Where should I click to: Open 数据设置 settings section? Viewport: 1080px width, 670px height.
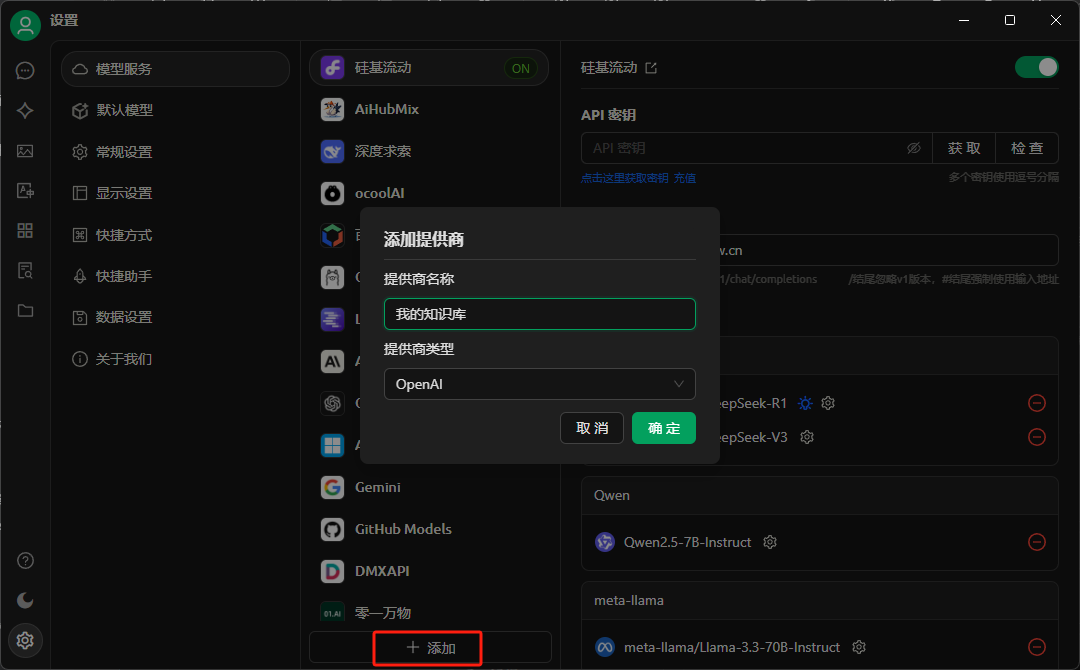point(176,317)
